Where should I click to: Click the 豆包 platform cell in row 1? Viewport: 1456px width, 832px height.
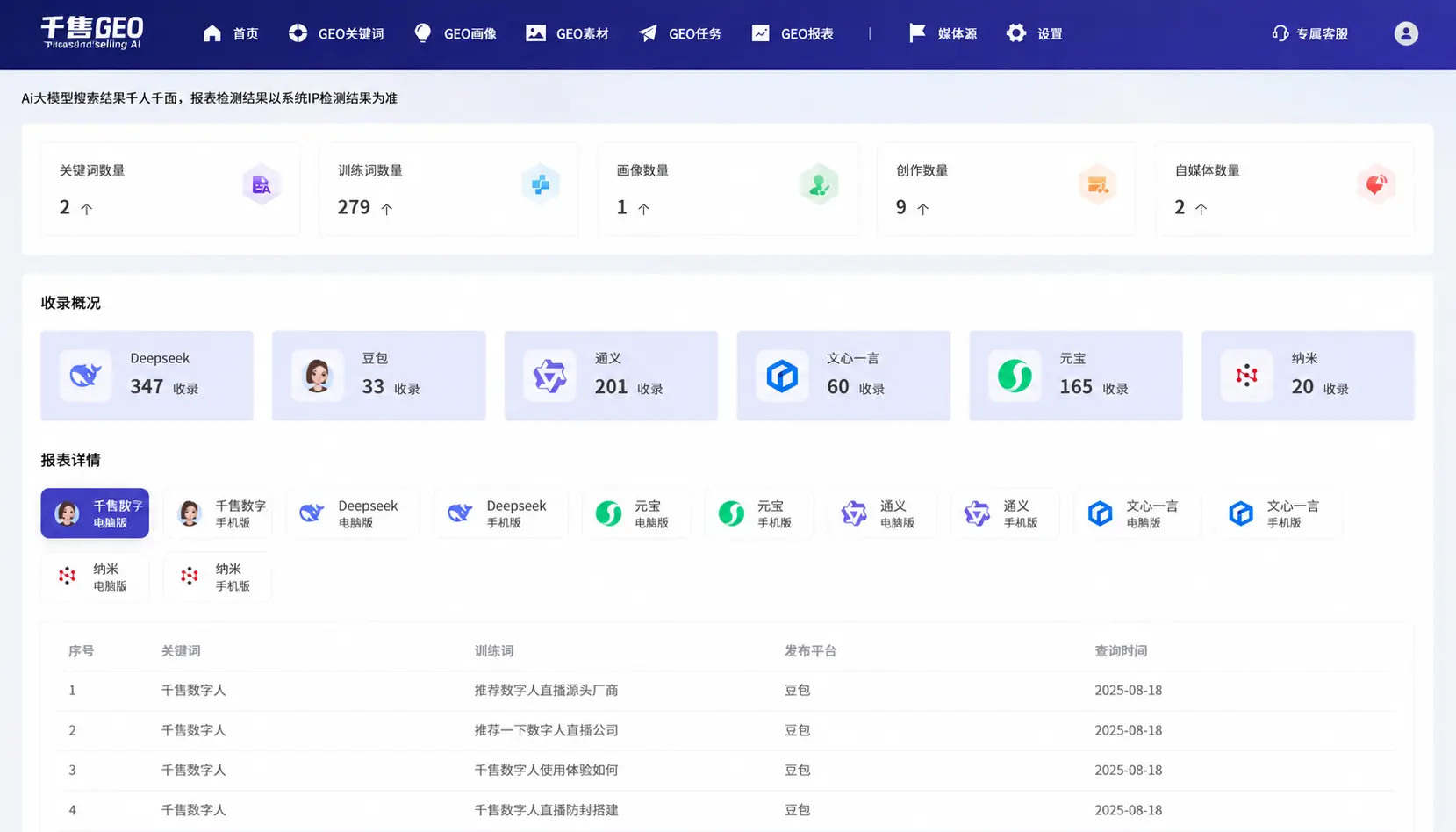(x=797, y=691)
